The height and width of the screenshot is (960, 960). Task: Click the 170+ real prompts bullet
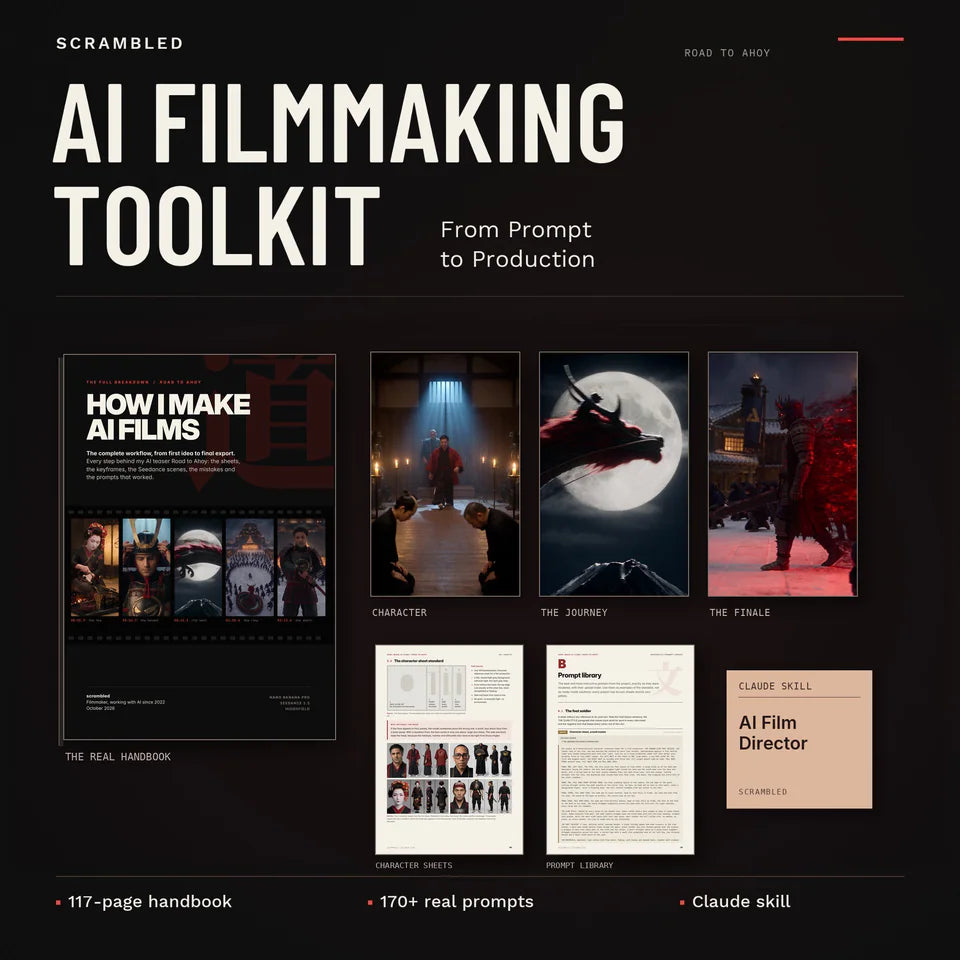(x=451, y=902)
